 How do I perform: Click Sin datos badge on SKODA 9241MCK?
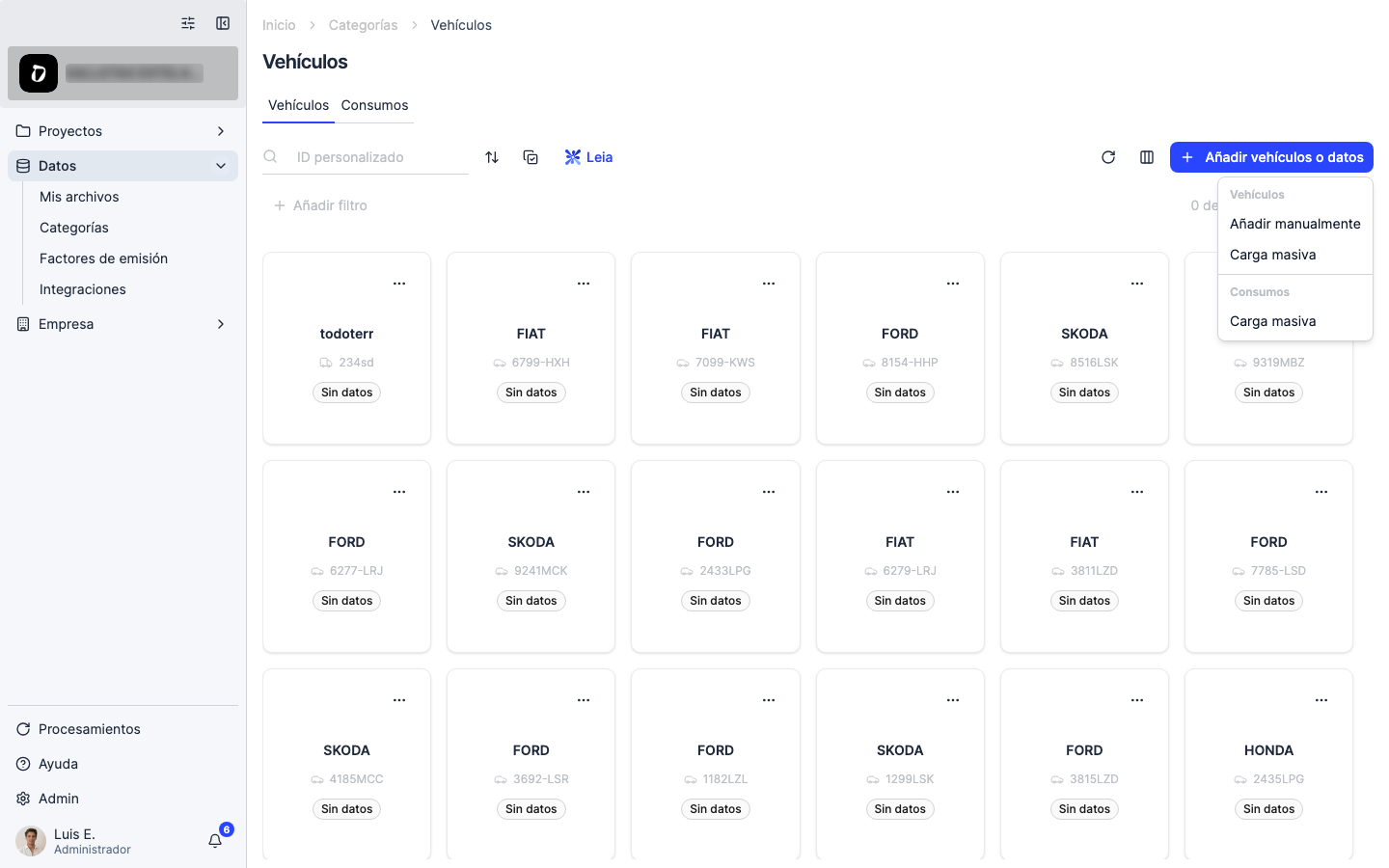[x=531, y=601]
